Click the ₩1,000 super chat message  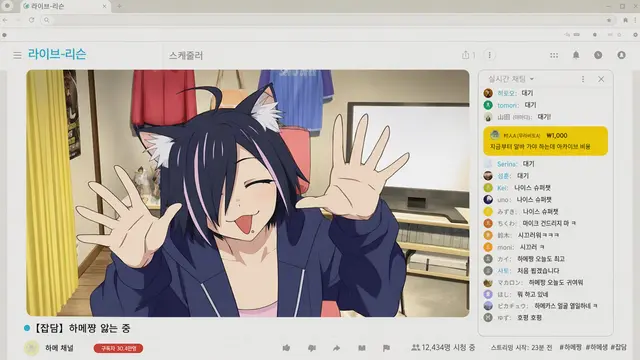545,141
